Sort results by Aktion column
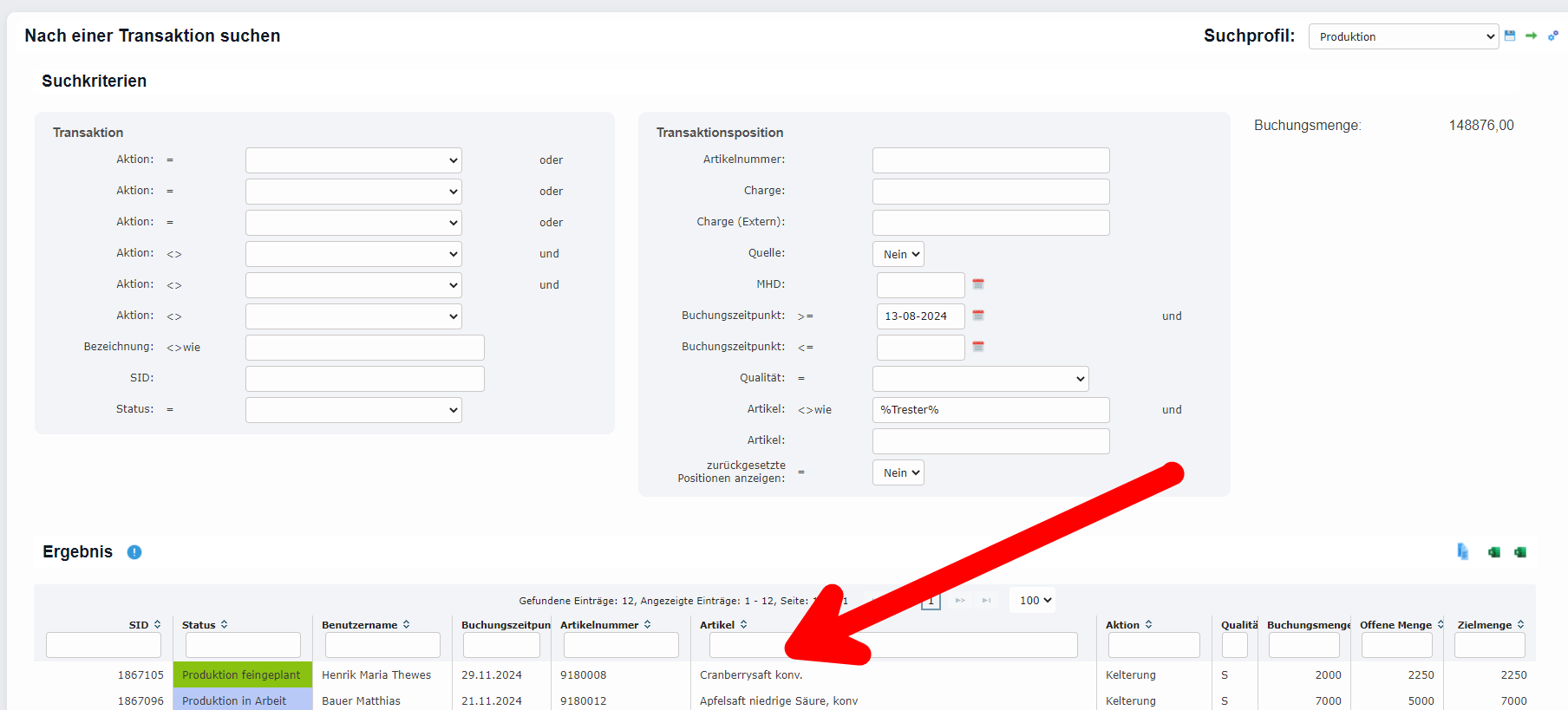Viewport: 1568px width, 710px height. click(x=1148, y=624)
